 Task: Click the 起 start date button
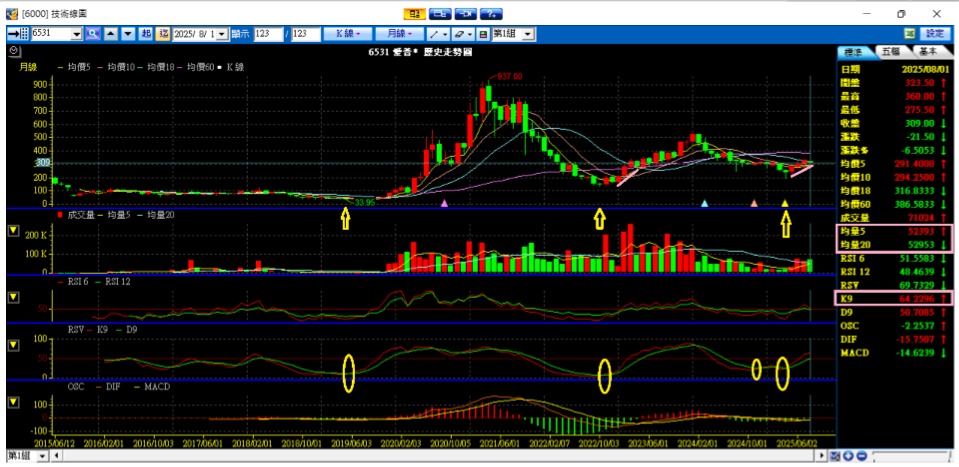(x=146, y=33)
